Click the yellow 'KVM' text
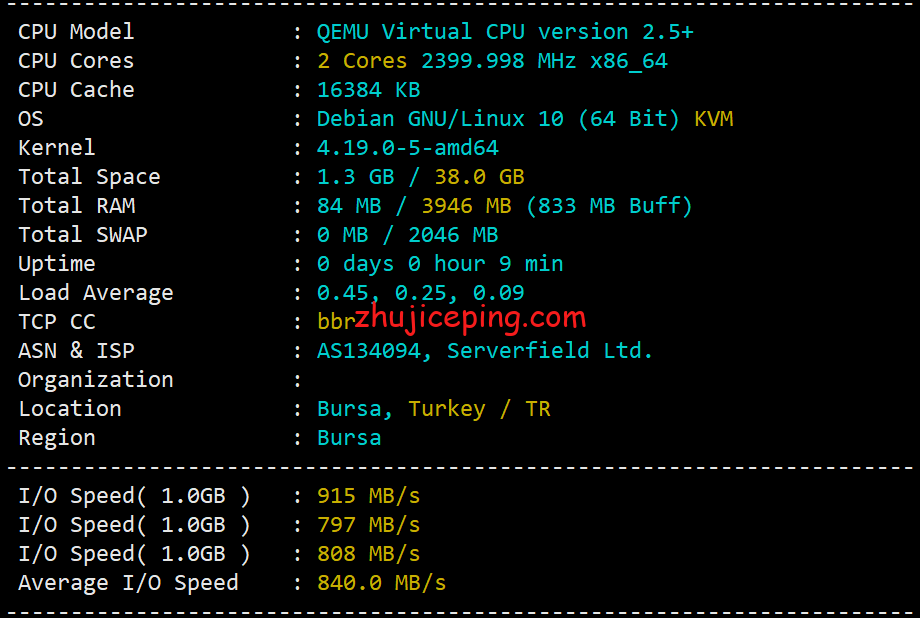 (x=713, y=119)
